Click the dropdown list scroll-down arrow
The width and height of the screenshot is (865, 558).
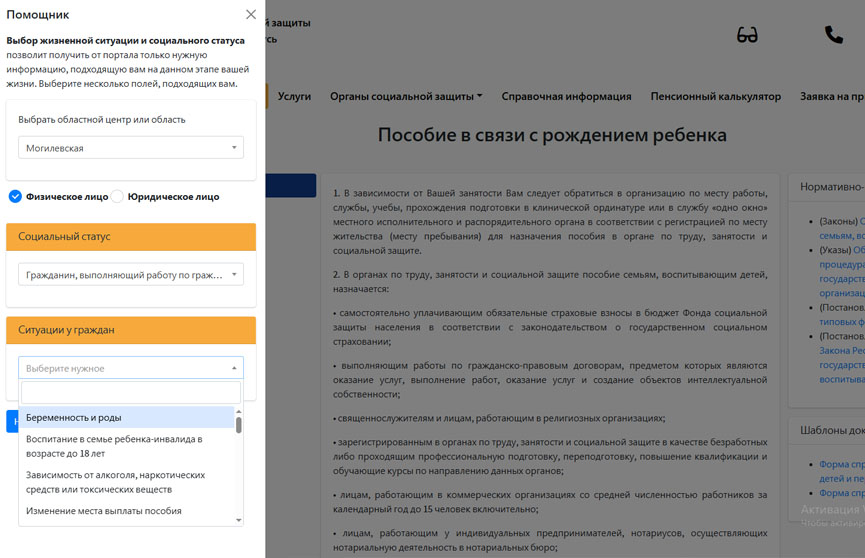[x=238, y=520]
